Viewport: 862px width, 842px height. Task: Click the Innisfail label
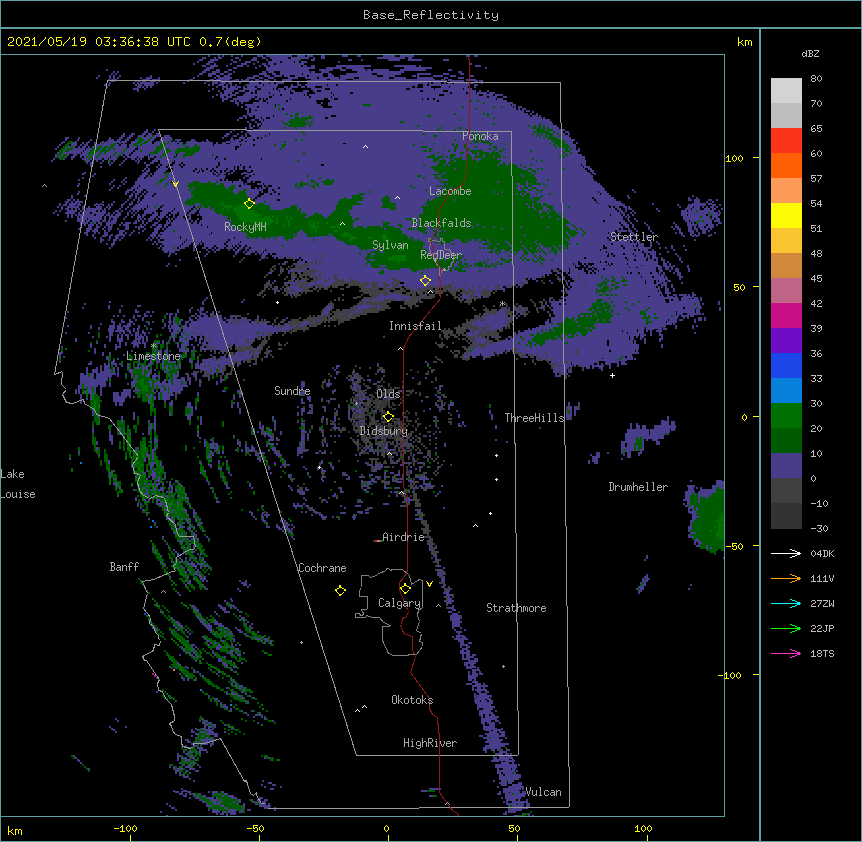[415, 326]
